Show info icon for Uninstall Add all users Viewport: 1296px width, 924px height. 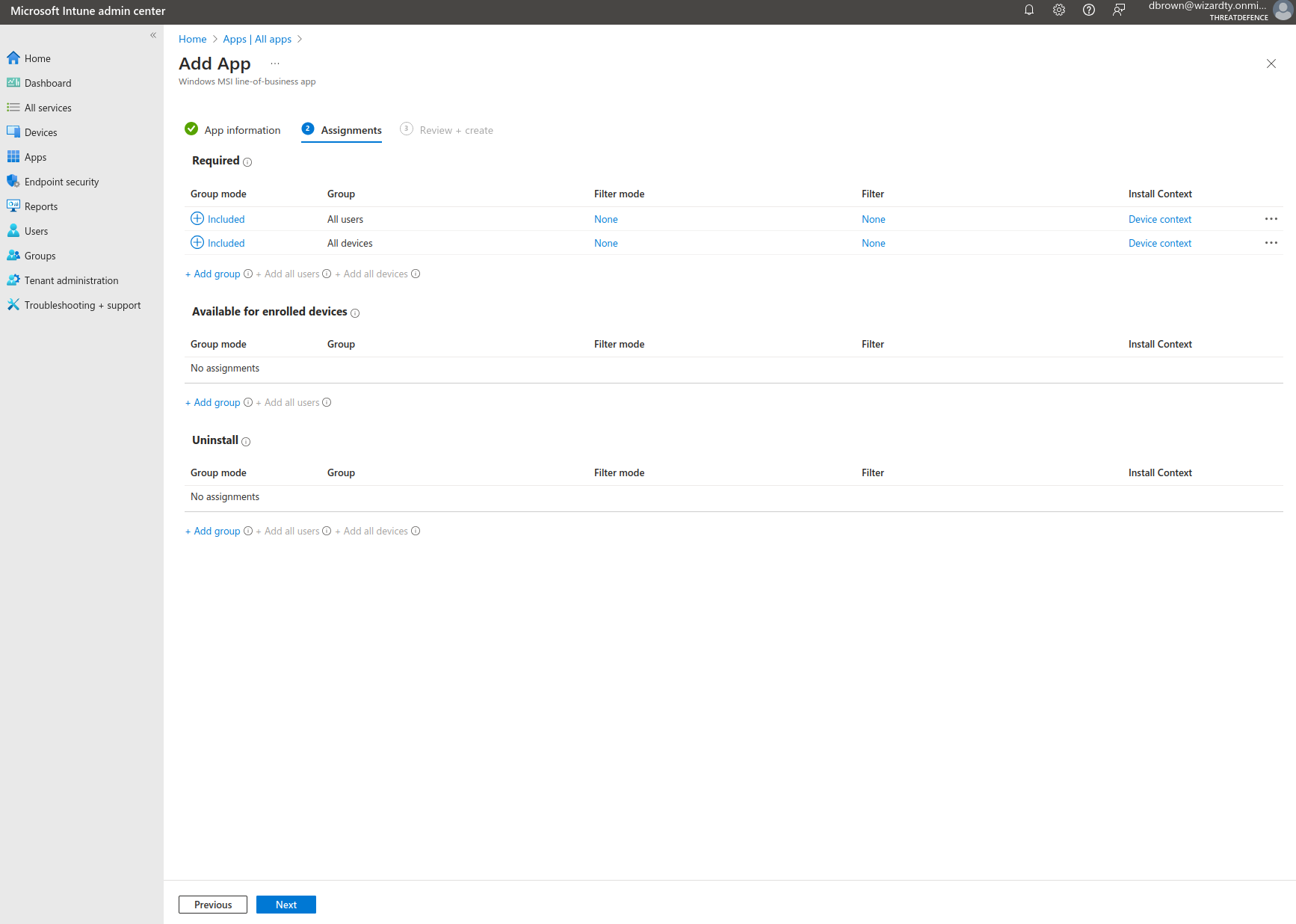tap(327, 531)
